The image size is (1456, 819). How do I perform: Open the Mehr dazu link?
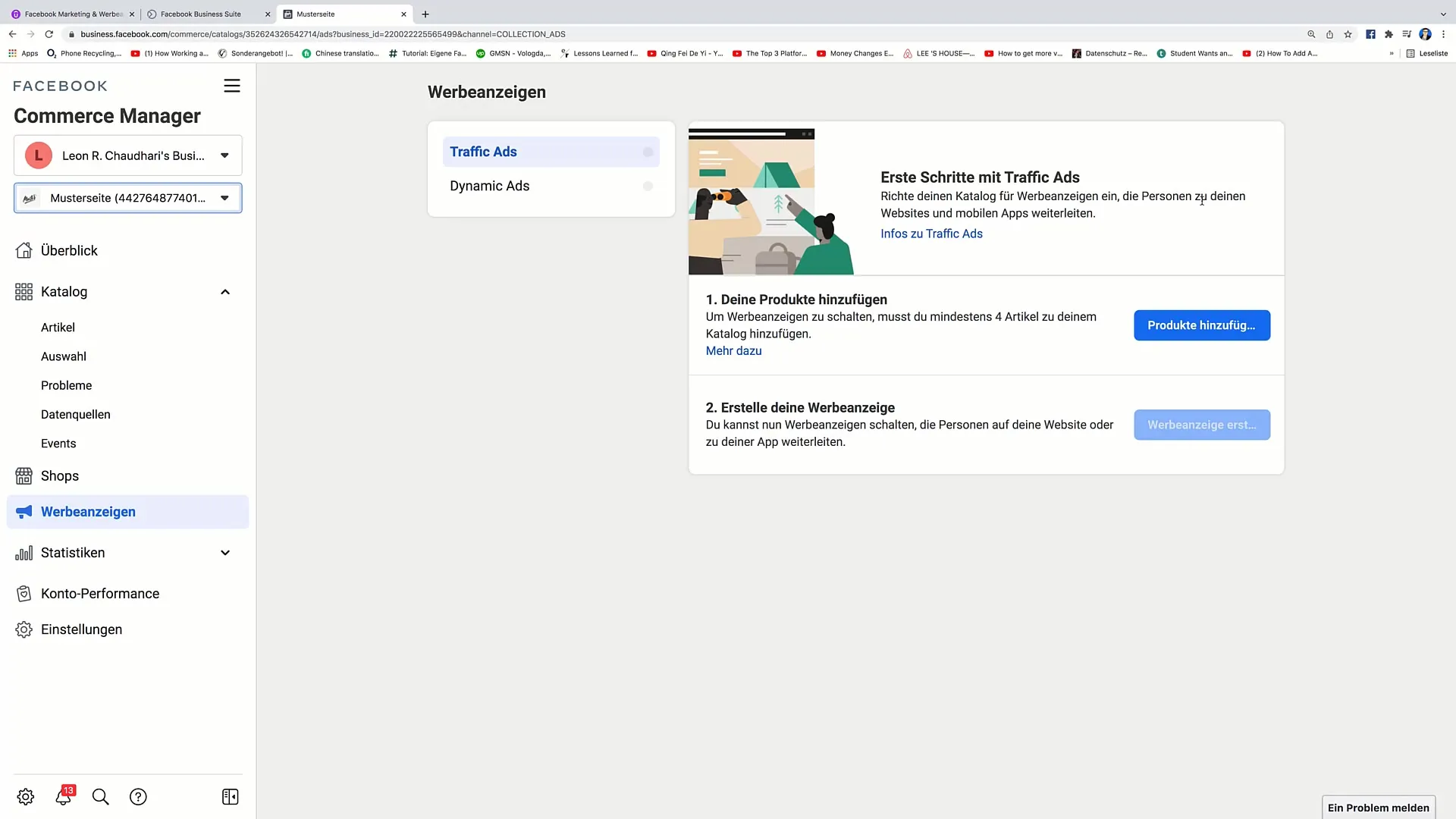(x=733, y=350)
